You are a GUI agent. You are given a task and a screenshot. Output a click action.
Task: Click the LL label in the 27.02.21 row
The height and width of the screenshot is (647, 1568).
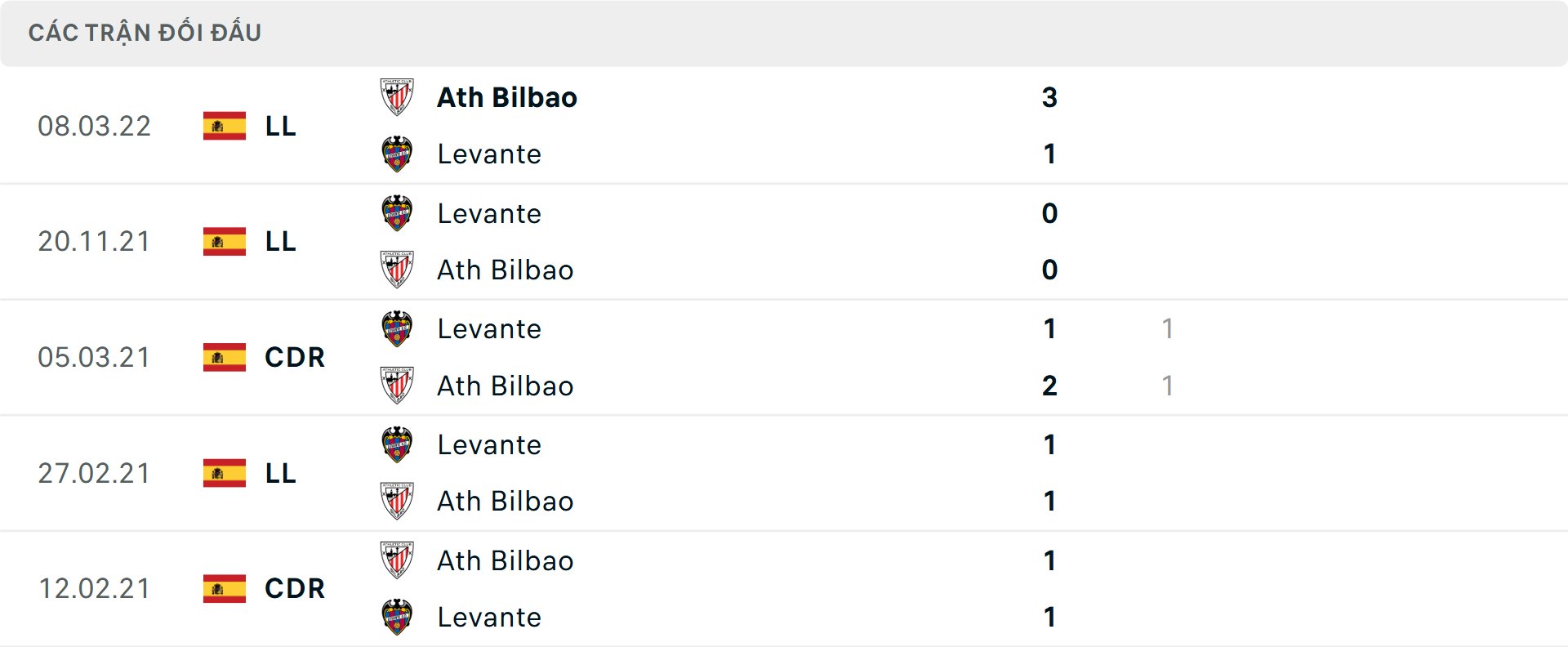279,473
